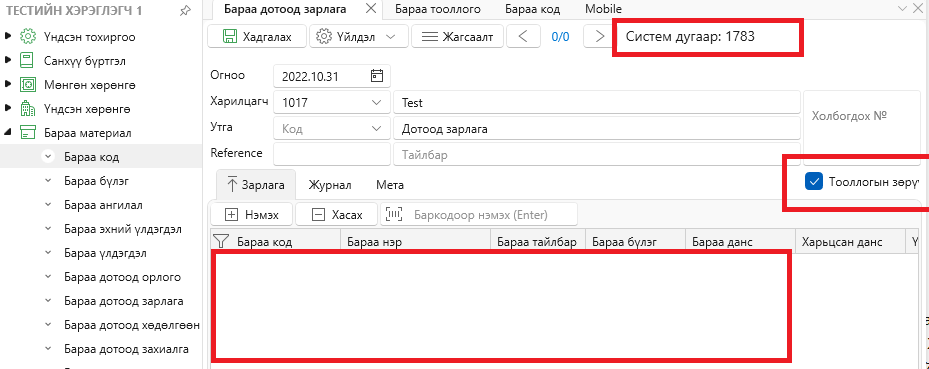Expand the Утга Код dropdown
Viewport: 929px width, 369px height.
pyautogui.click(x=376, y=129)
